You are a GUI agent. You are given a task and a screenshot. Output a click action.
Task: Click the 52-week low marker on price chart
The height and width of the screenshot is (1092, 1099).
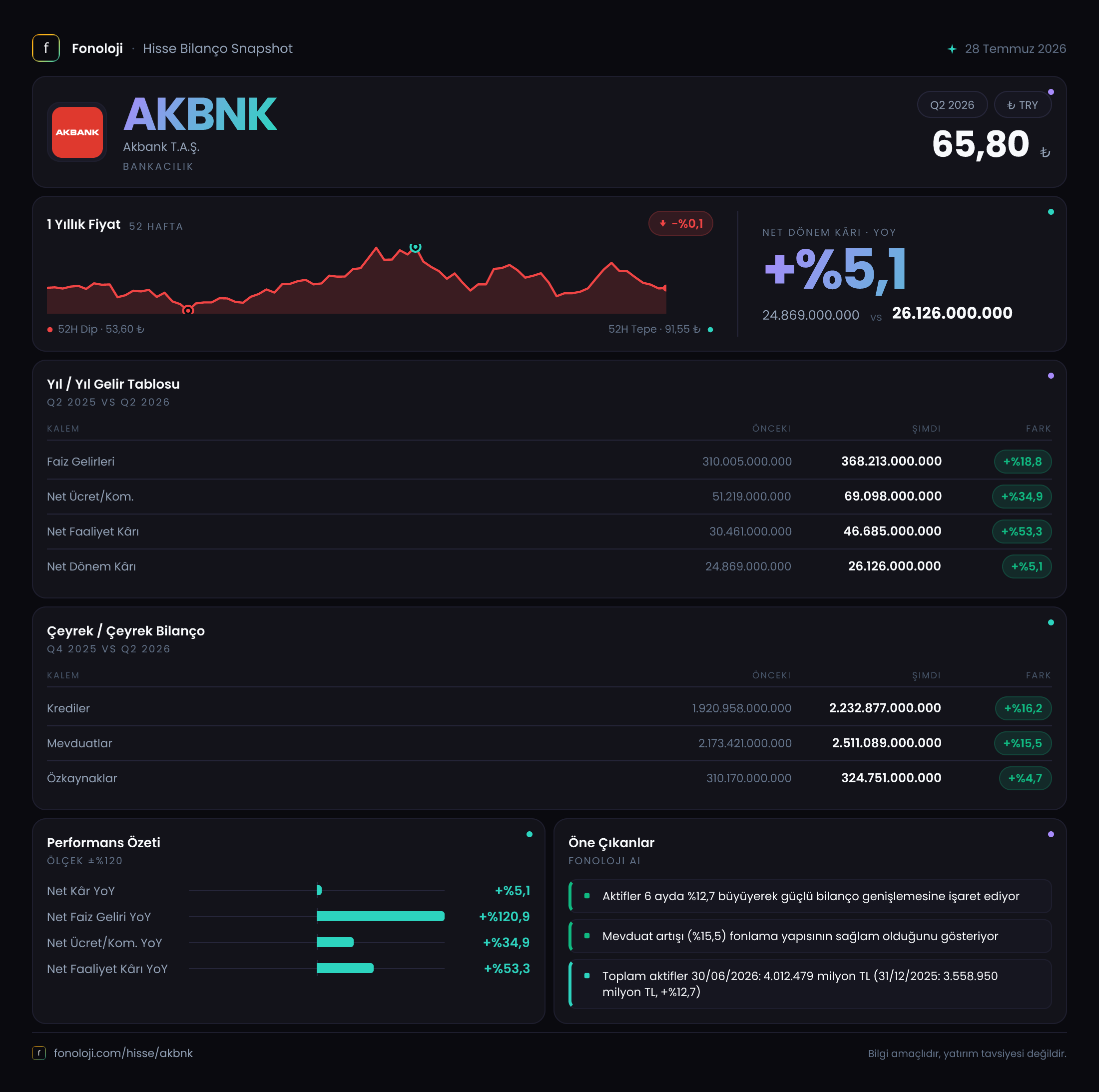[x=188, y=311]
